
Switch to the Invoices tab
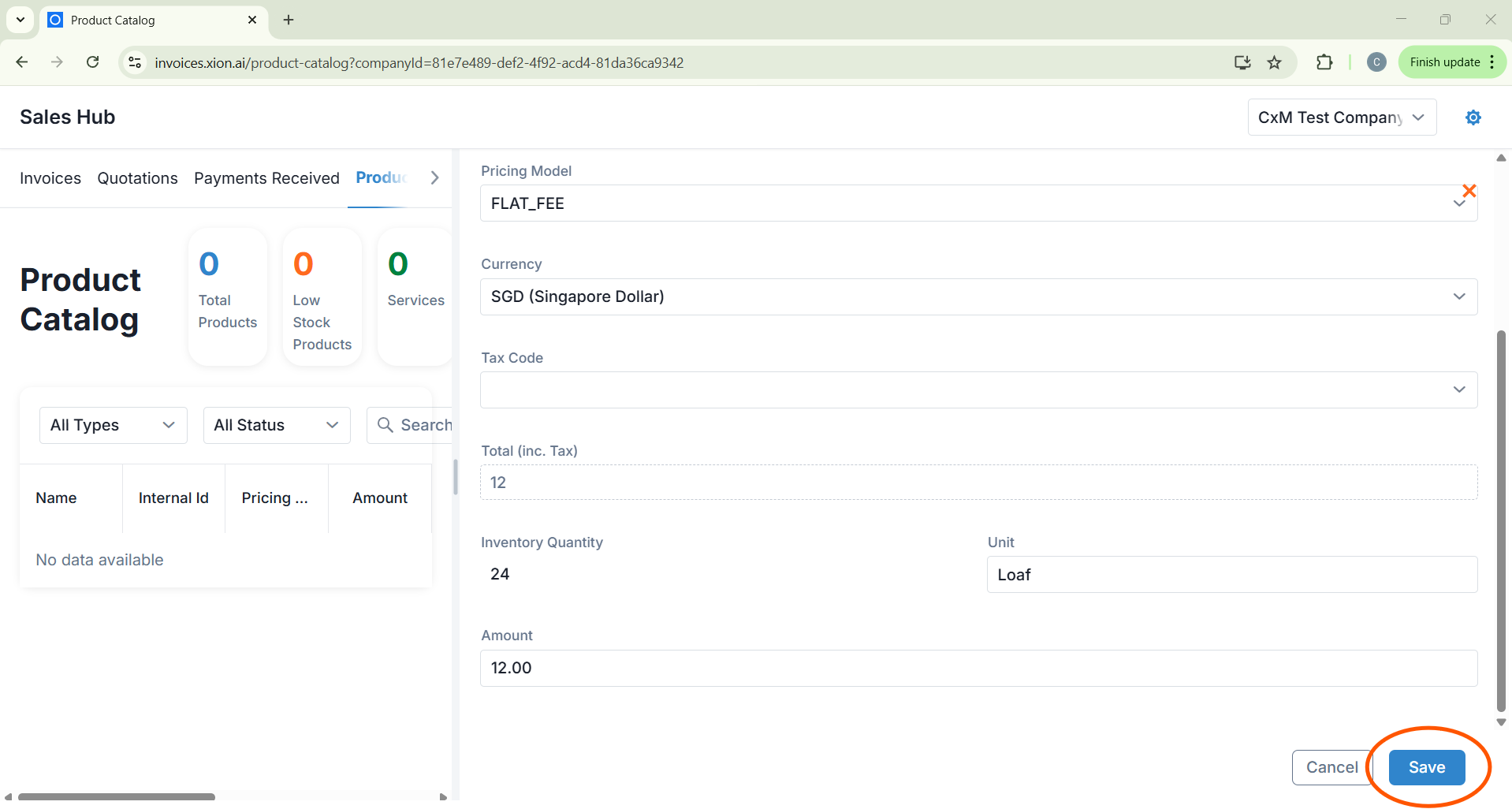pyautogui.click(x=50, y=178)
